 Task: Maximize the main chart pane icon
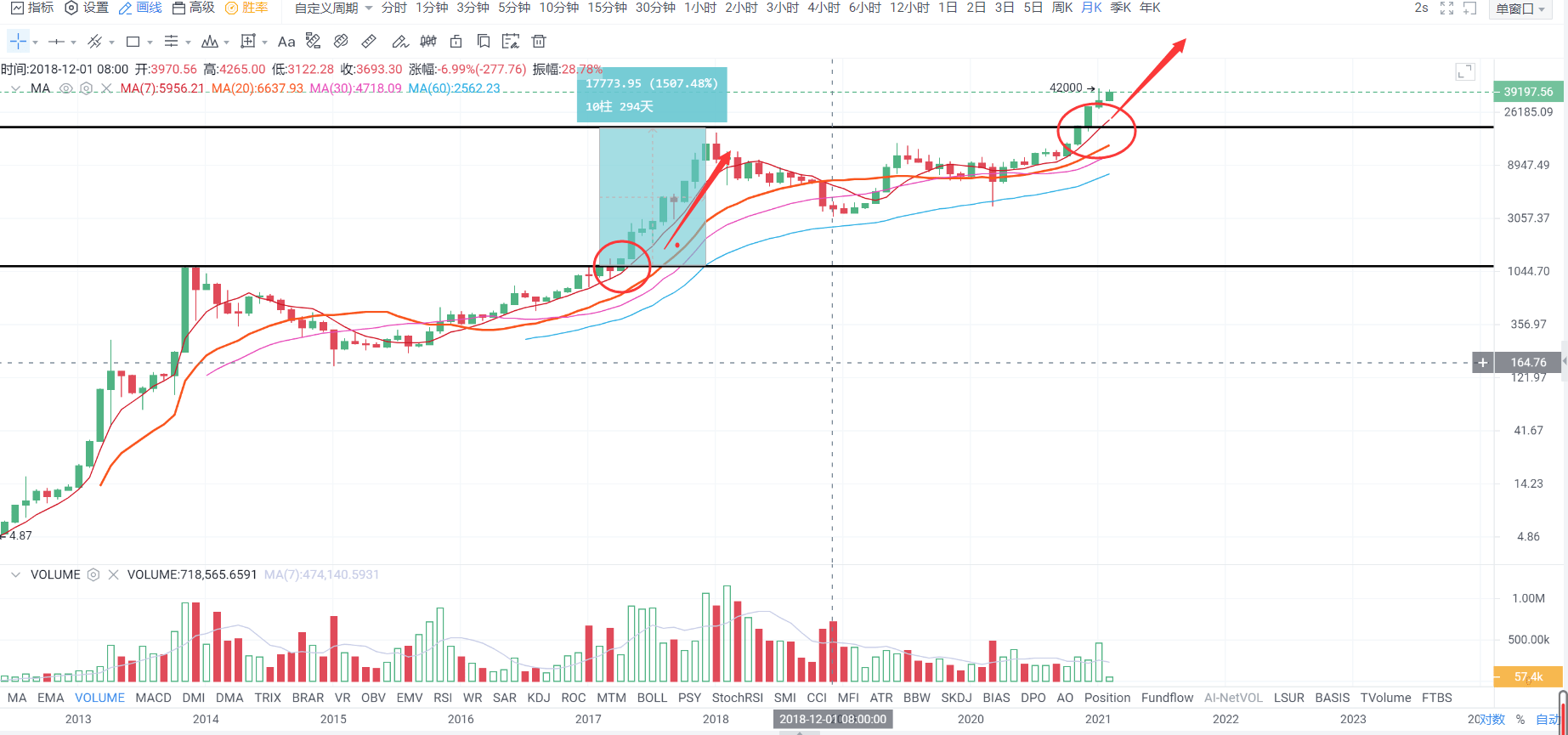pyautogui.click(x=1464, y=71)
